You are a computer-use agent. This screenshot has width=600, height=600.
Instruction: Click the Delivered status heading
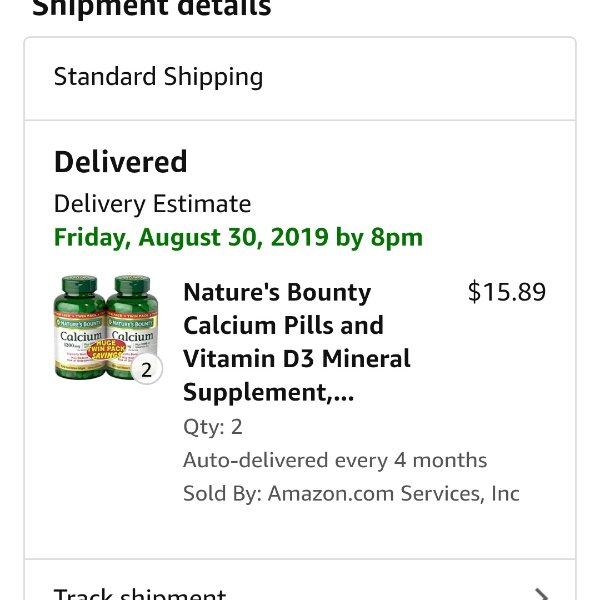click(x=121, y=162)
